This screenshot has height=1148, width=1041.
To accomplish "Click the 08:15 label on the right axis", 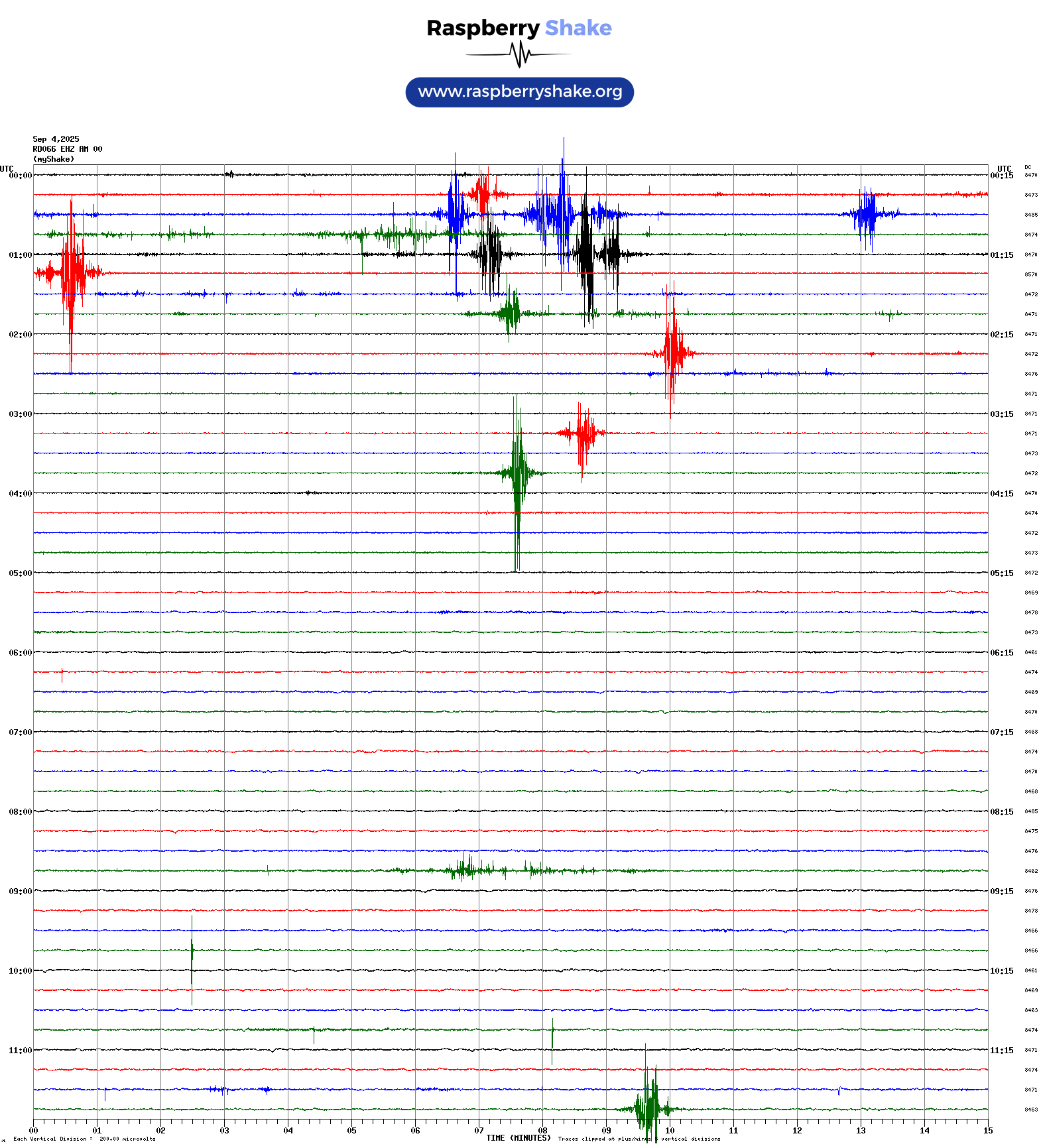I will click(x=1001, y=812).
